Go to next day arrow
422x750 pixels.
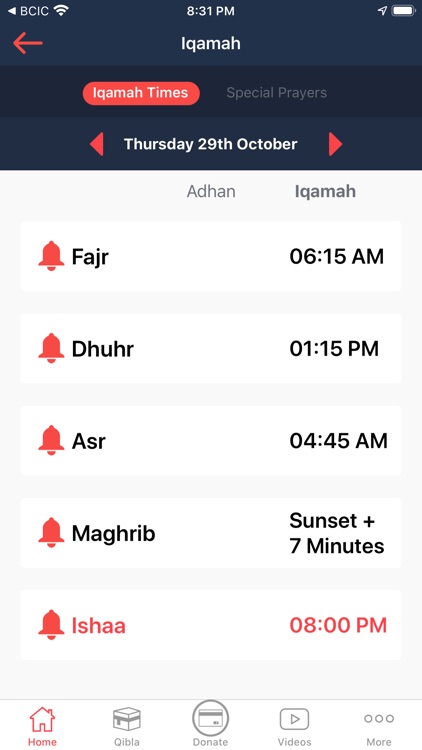335,144
